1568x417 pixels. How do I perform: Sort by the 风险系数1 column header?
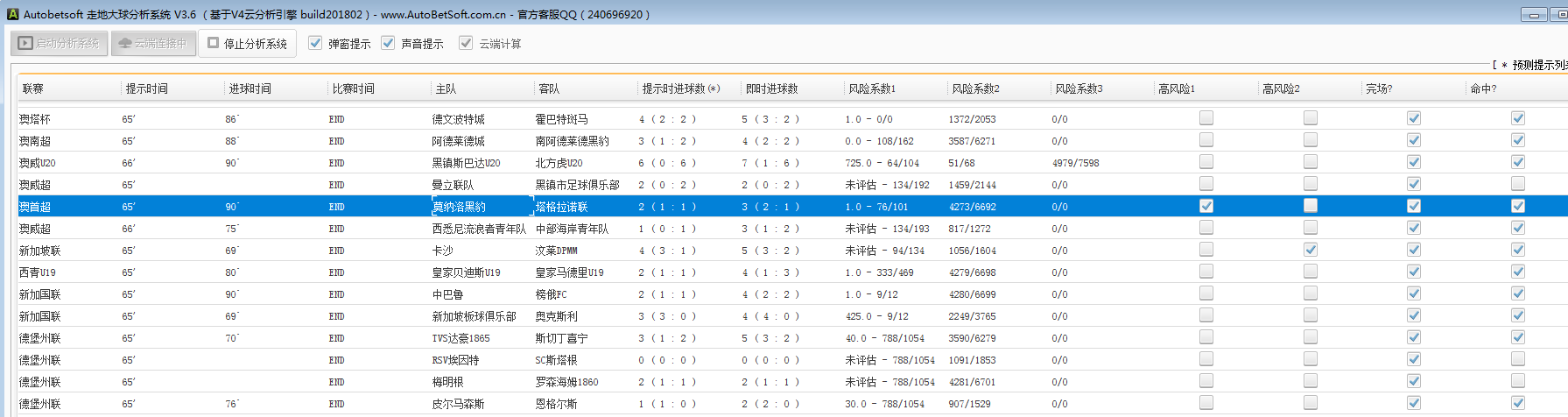point(871,88)
